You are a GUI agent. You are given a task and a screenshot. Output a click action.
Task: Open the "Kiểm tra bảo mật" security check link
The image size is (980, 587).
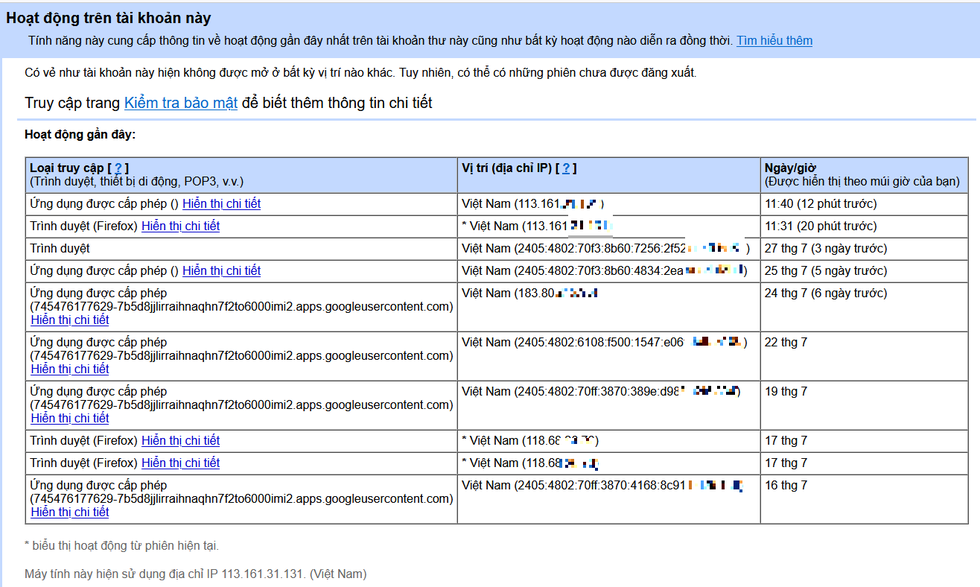coord(181,103)
